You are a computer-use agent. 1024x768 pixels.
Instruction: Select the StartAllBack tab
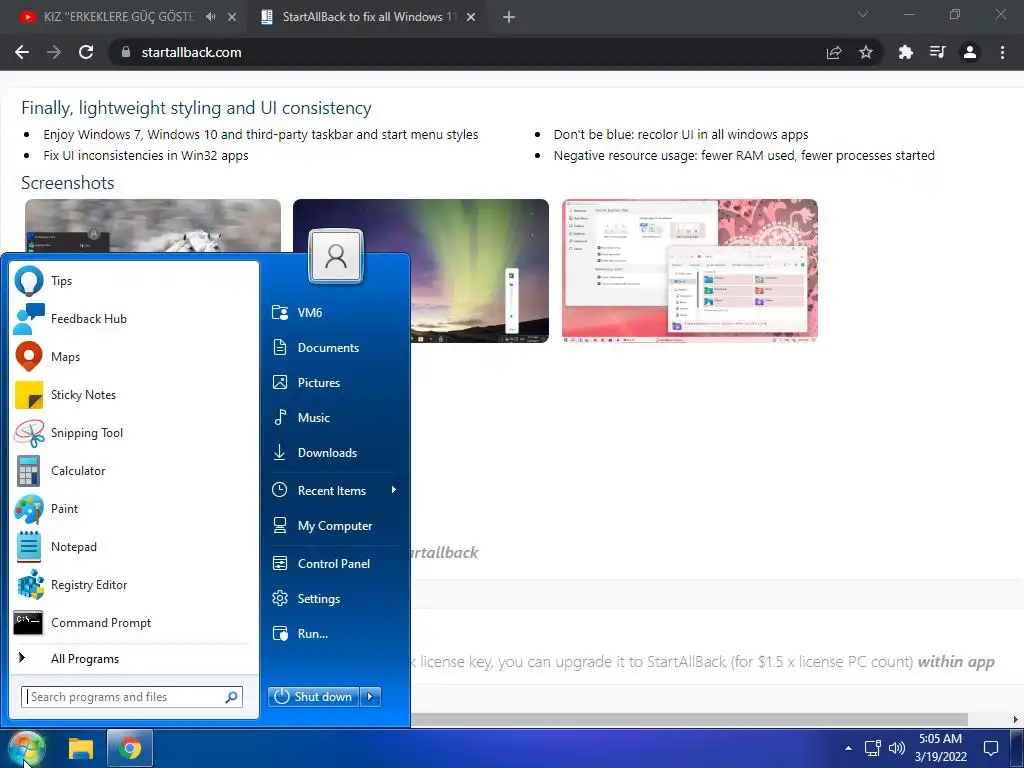coord(366,17)
